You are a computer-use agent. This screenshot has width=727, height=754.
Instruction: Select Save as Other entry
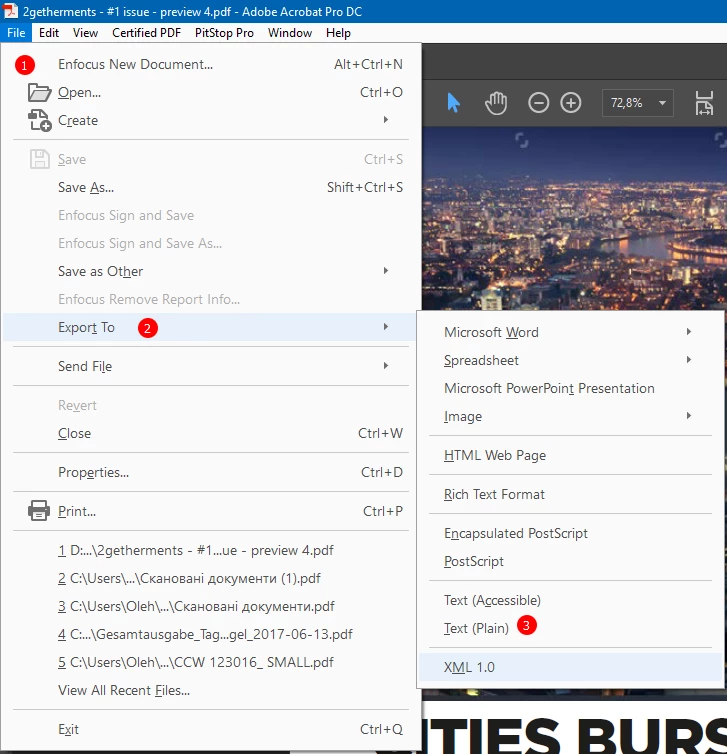[x=210, y=271]
